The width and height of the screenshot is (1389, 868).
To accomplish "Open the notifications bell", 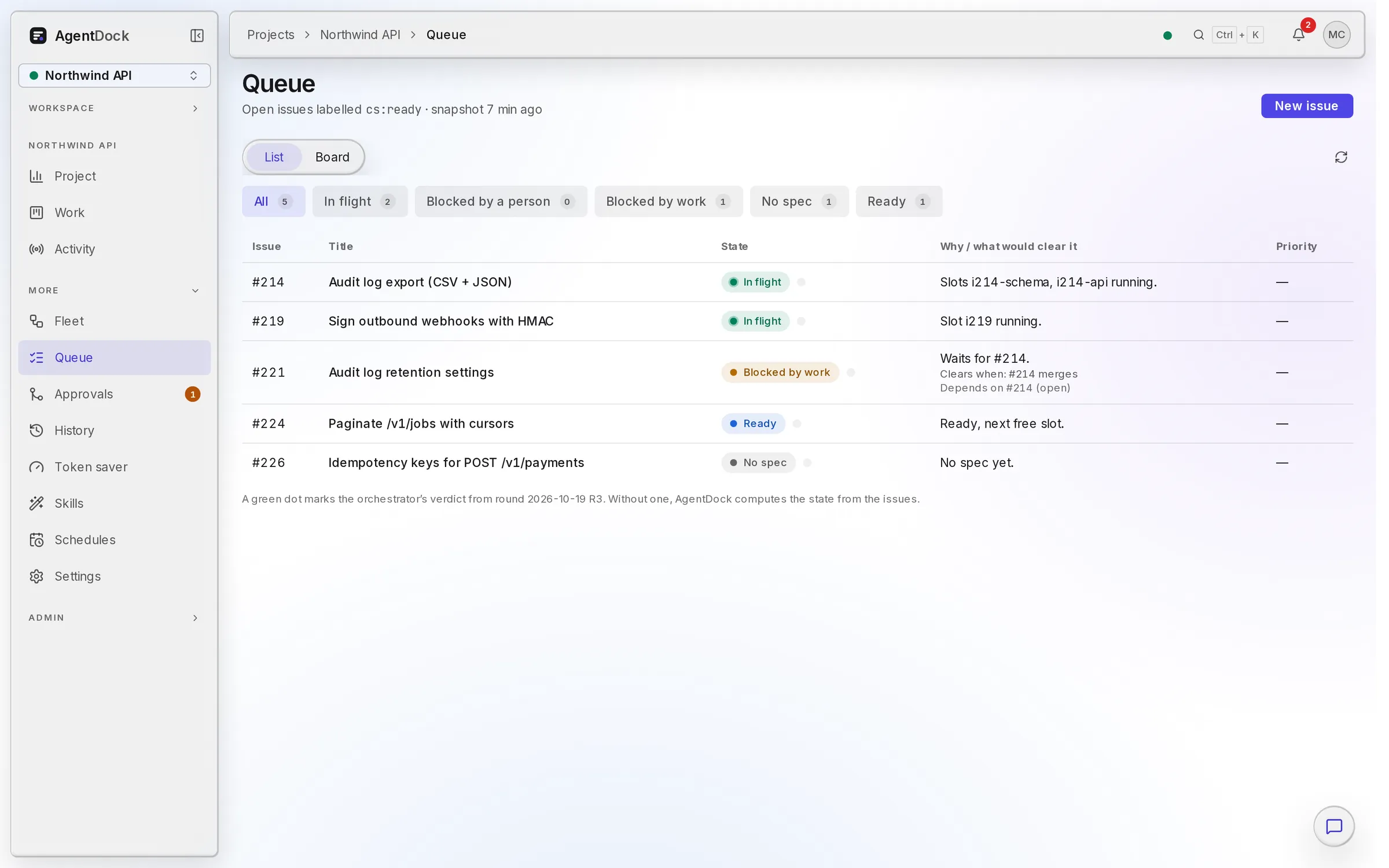I will (x=1298, y=35).
